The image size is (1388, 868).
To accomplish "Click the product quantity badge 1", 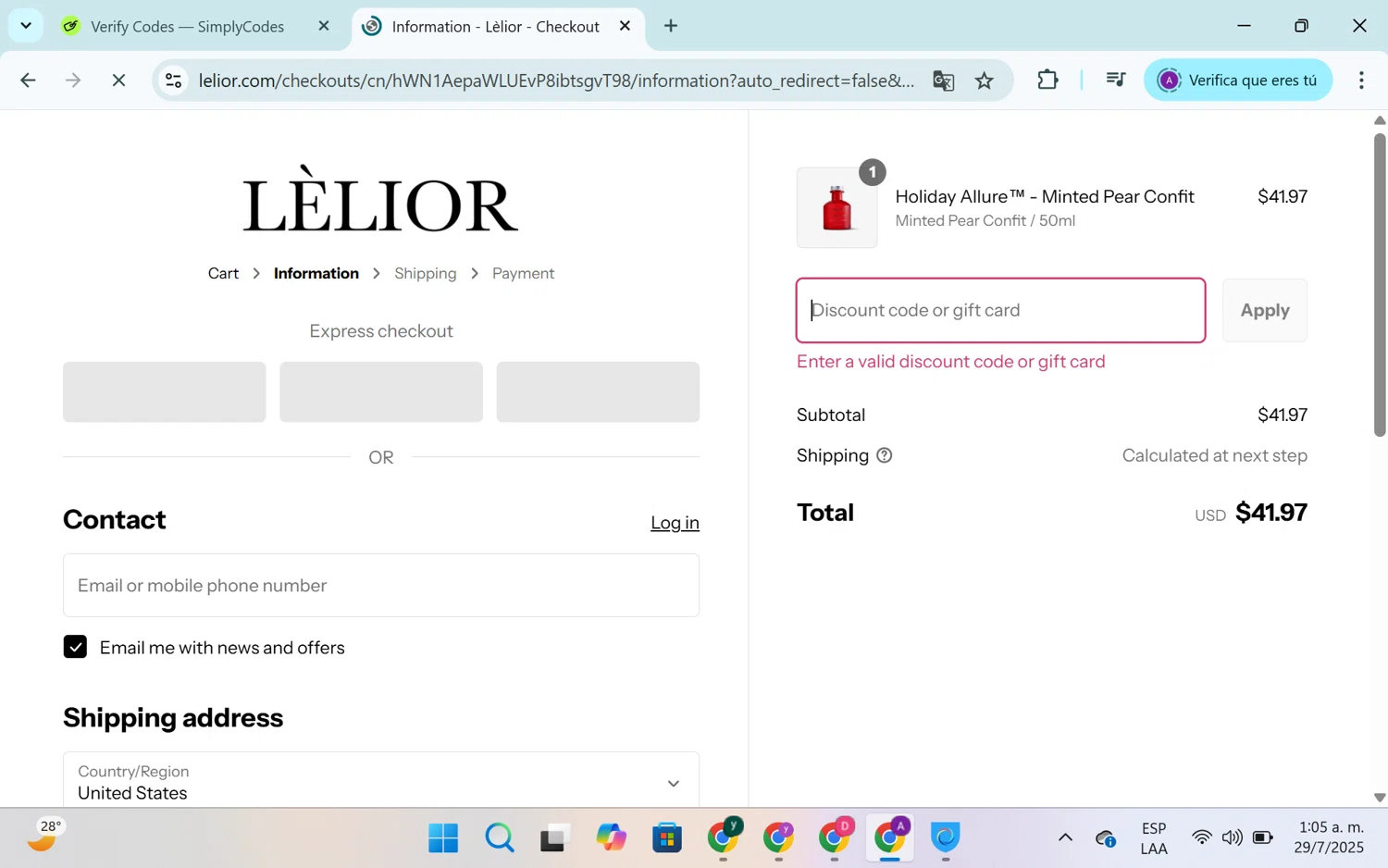I will pos(872,172).
